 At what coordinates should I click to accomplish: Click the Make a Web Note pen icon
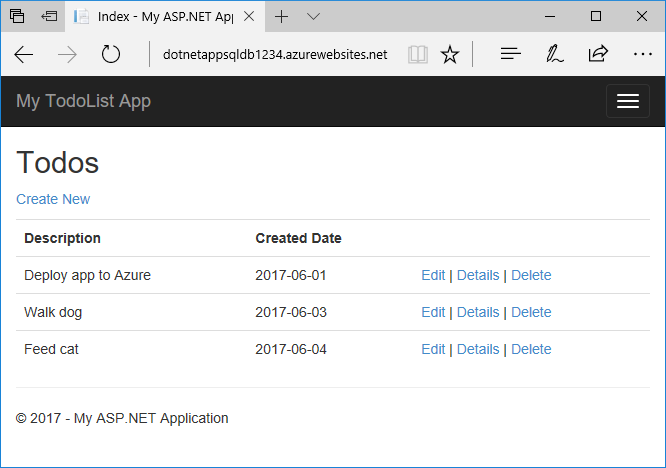tap(555, 54)
